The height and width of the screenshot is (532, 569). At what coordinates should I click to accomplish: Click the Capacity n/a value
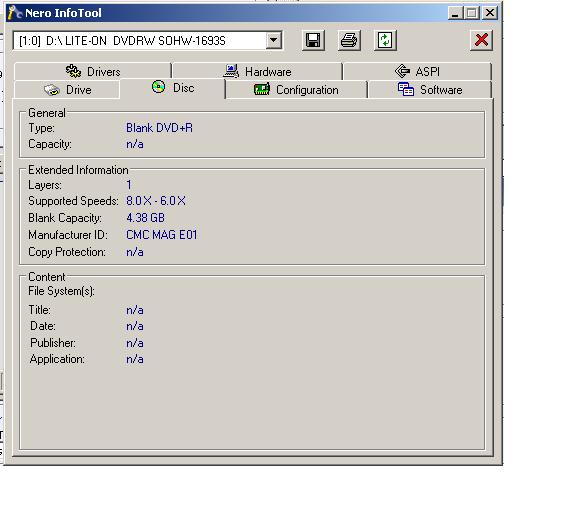[135, 144]
